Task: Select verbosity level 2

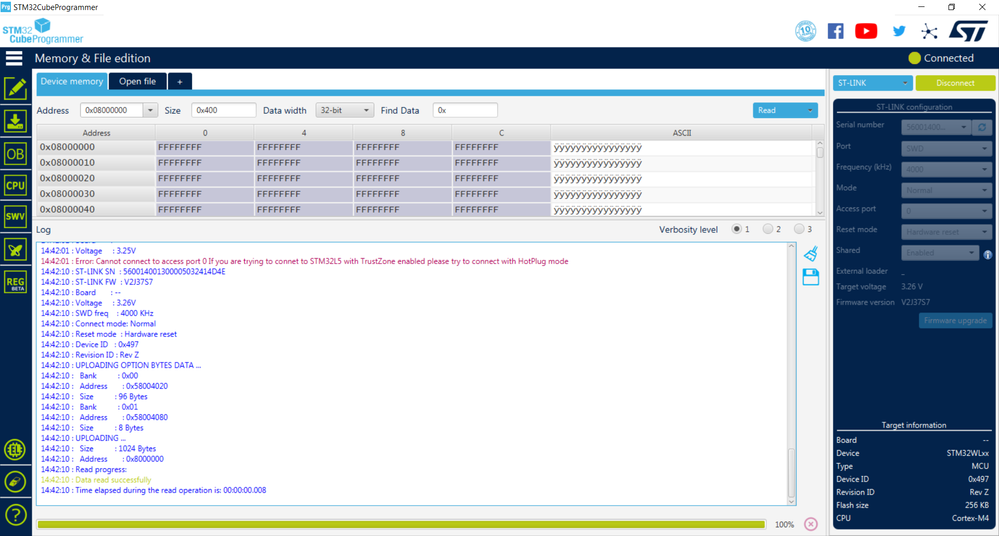Action: tap(768, 229)
